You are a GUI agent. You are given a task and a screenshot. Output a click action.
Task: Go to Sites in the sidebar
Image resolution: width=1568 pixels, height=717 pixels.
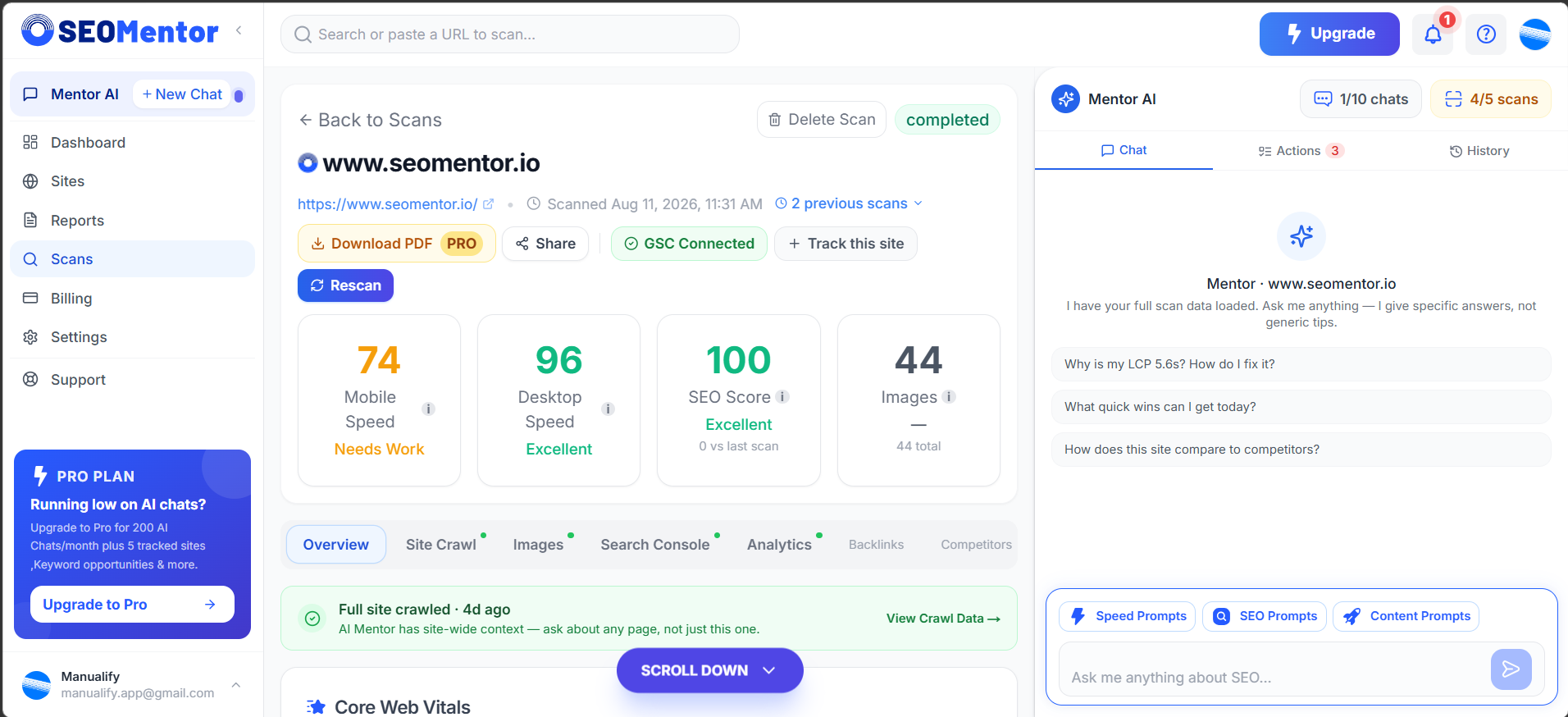[x=132, y=181]
